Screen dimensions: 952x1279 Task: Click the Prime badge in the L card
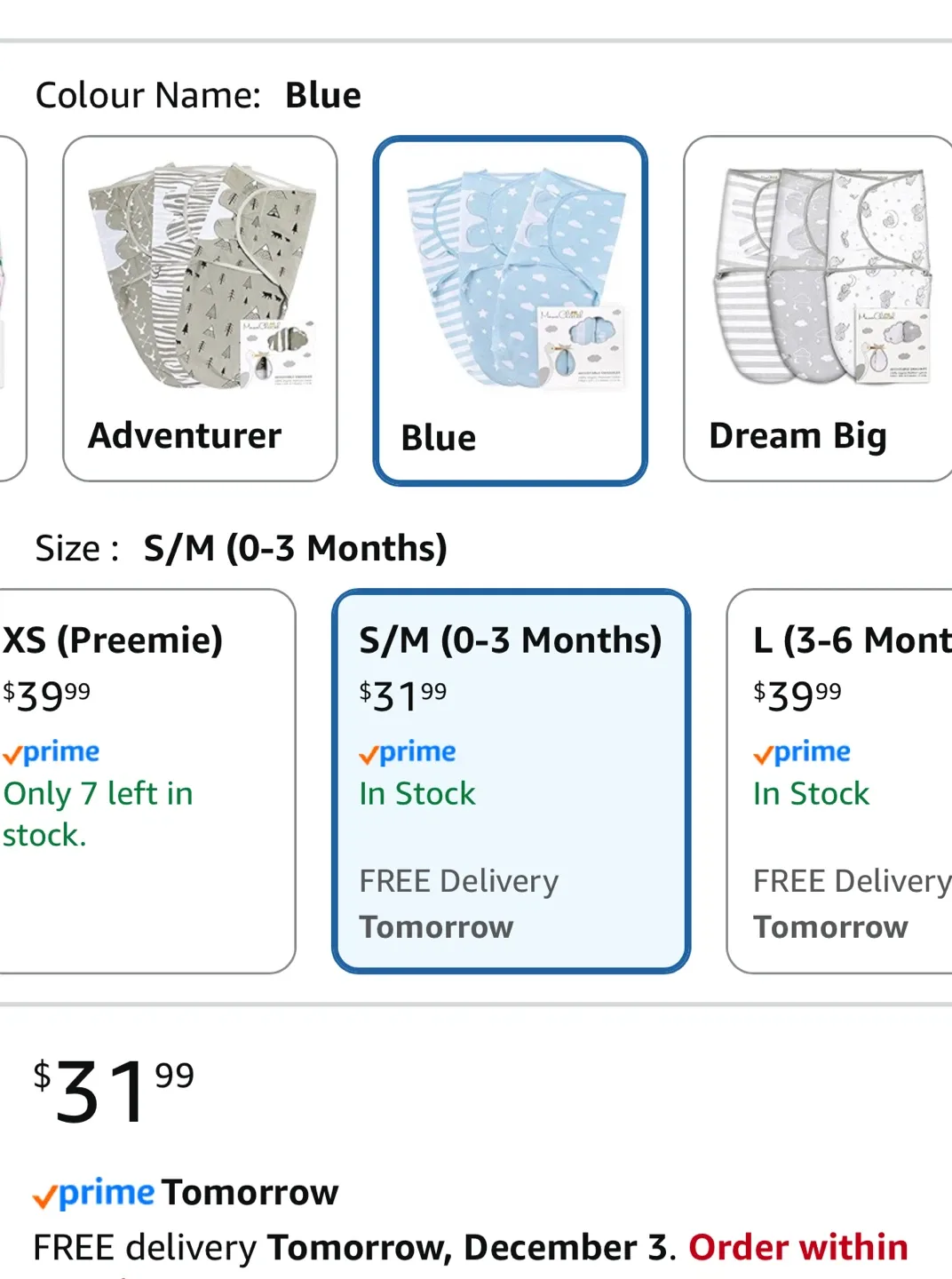[x=801, y=752]
